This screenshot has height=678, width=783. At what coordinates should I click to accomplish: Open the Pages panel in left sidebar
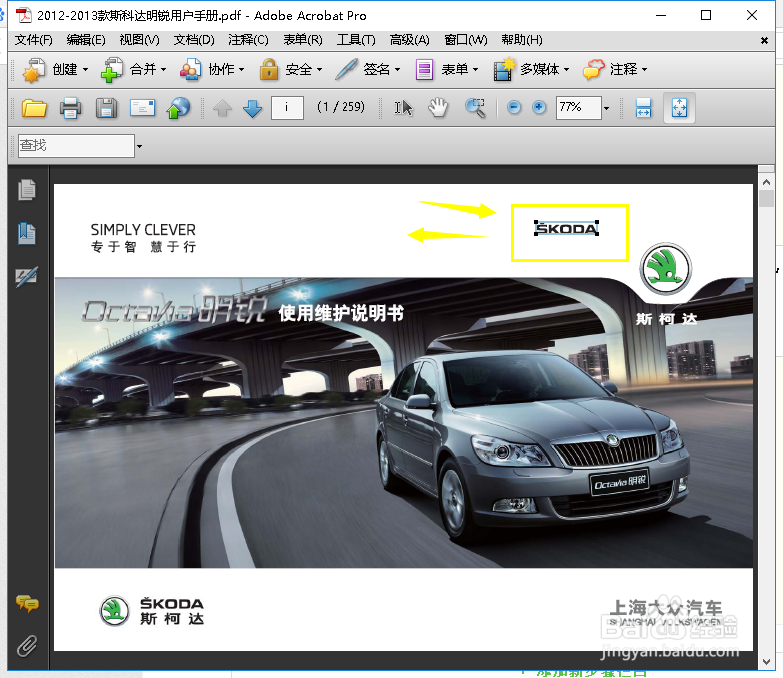coord(26,190)
